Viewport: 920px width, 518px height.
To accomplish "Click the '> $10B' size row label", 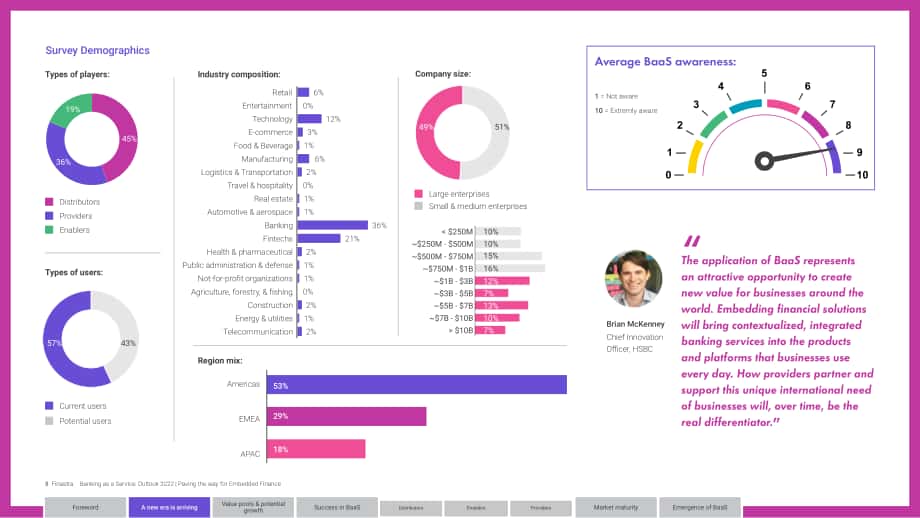I will click(461, 331).
